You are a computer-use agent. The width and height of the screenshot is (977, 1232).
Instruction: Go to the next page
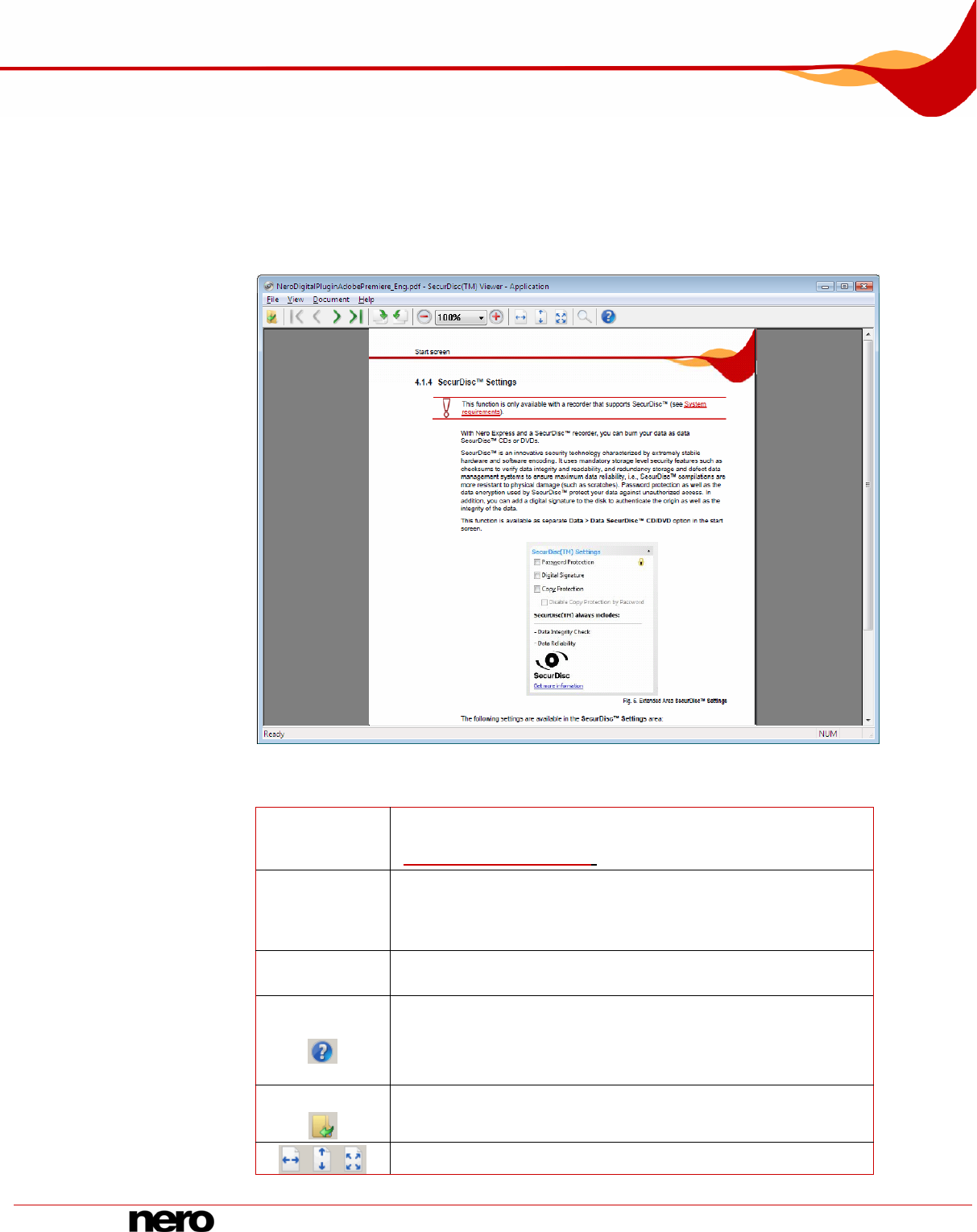coord(337,317)
